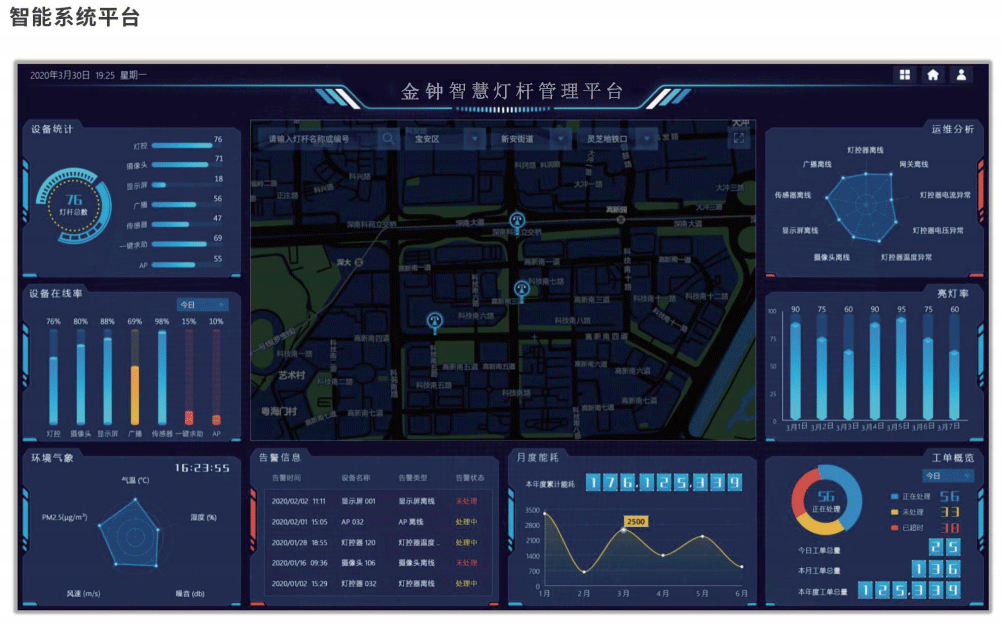The height and width of the screenshot is (622, 1002).
Task: Select lamp pole marker near 科技南七路
Action: click(x=520, y=290)
